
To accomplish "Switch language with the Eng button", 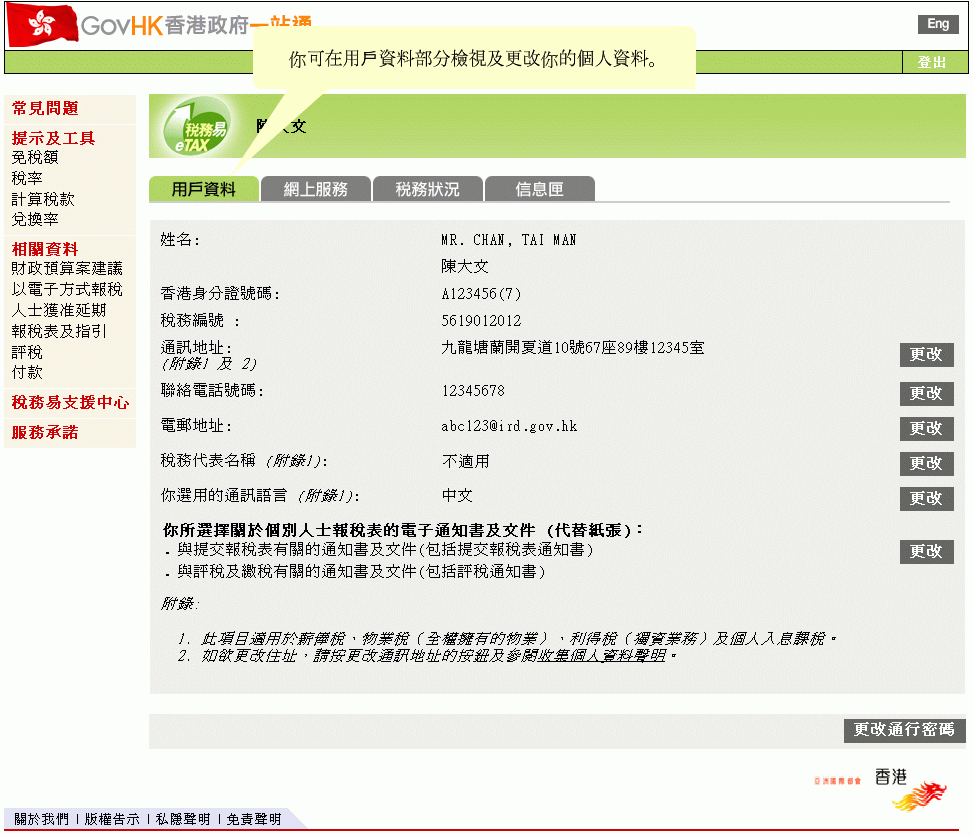I will 937,24.
